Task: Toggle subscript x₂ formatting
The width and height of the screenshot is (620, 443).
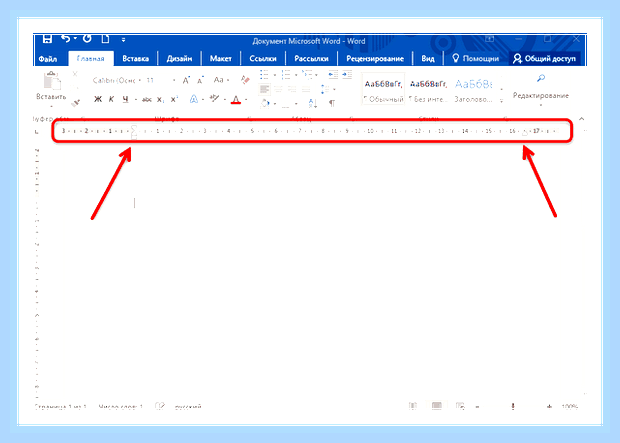Action: coord(160,100)
